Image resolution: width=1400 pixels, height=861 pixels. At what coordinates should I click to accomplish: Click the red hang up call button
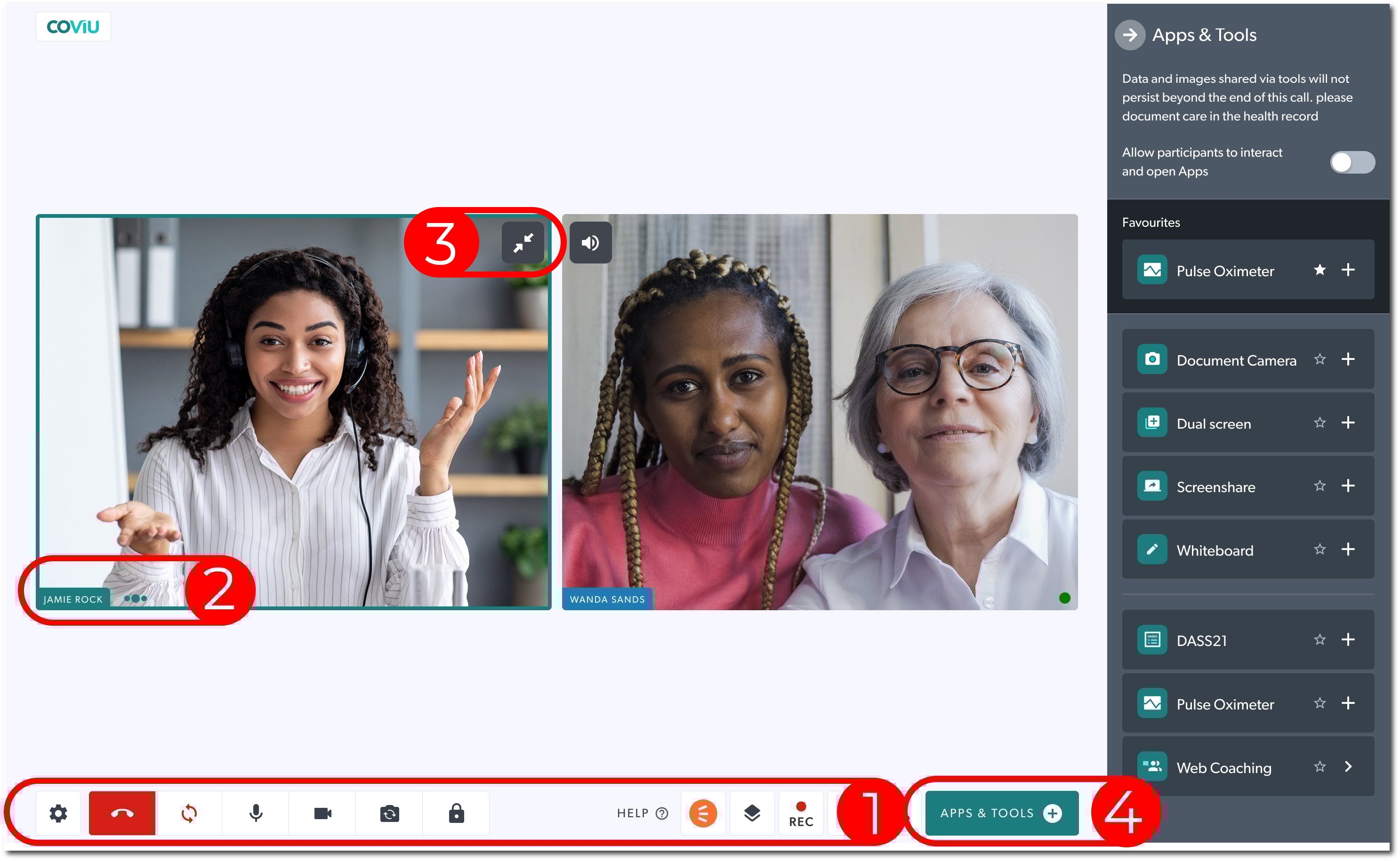[122, 813]
